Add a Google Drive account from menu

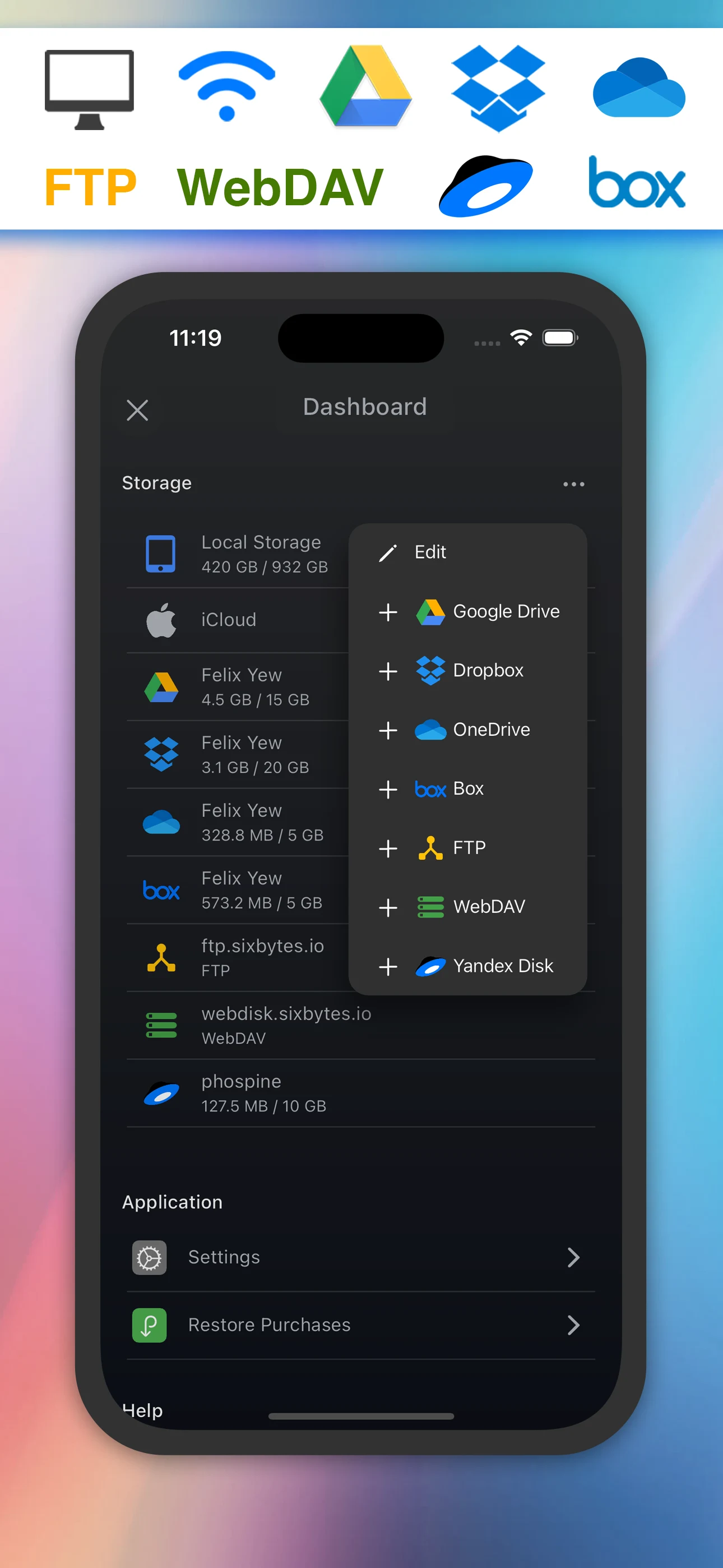467,612
